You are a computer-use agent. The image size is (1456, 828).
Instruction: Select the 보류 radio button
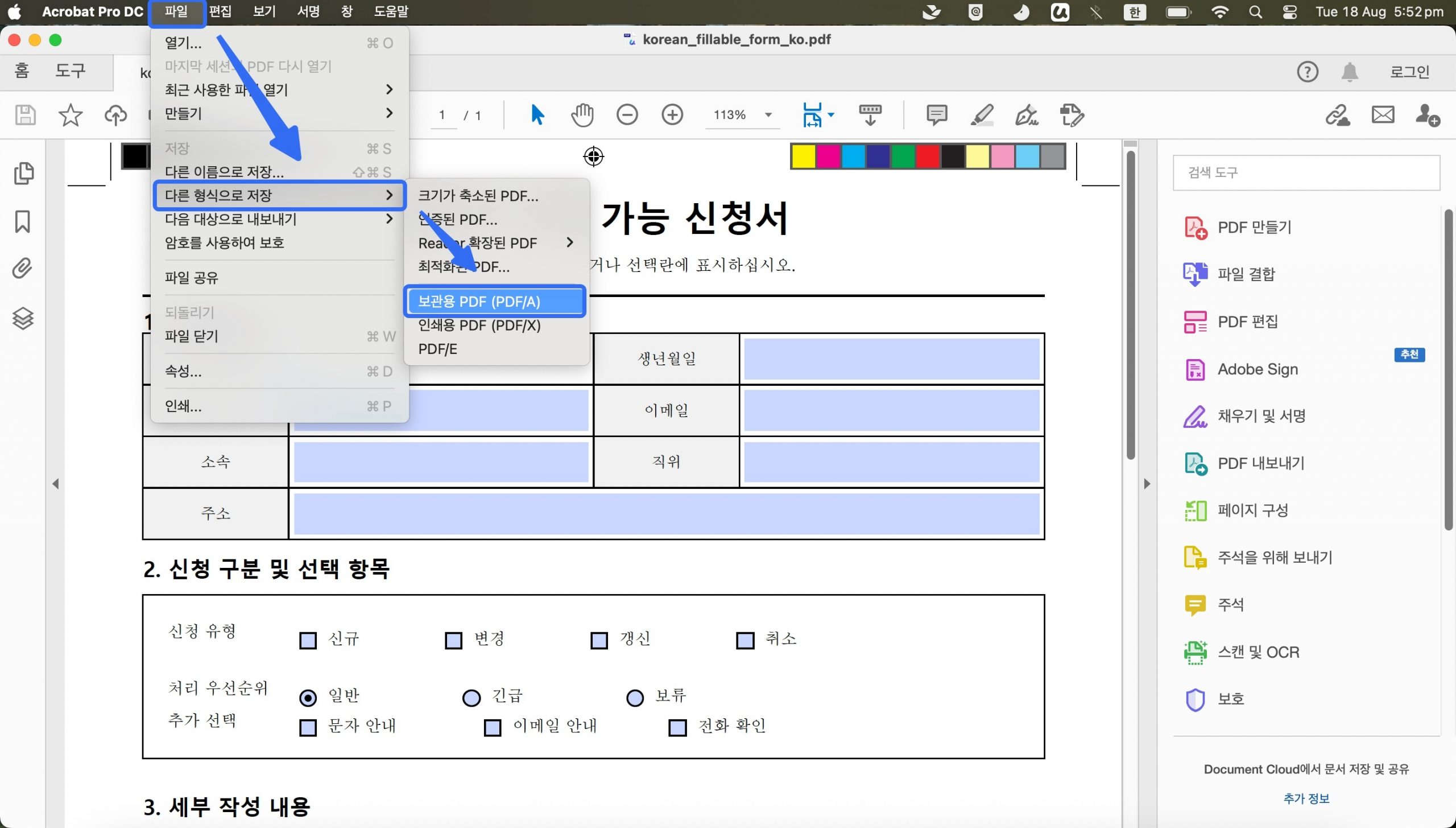(635, 698)
